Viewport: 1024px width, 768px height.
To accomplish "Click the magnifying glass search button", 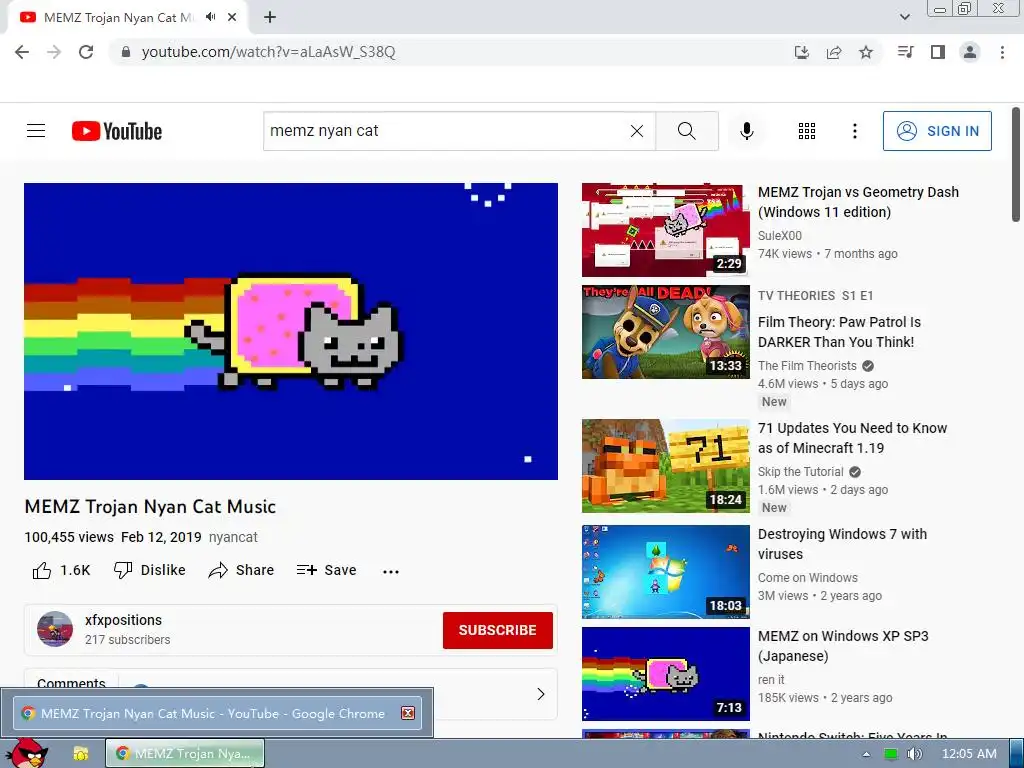I will point(687,131).
